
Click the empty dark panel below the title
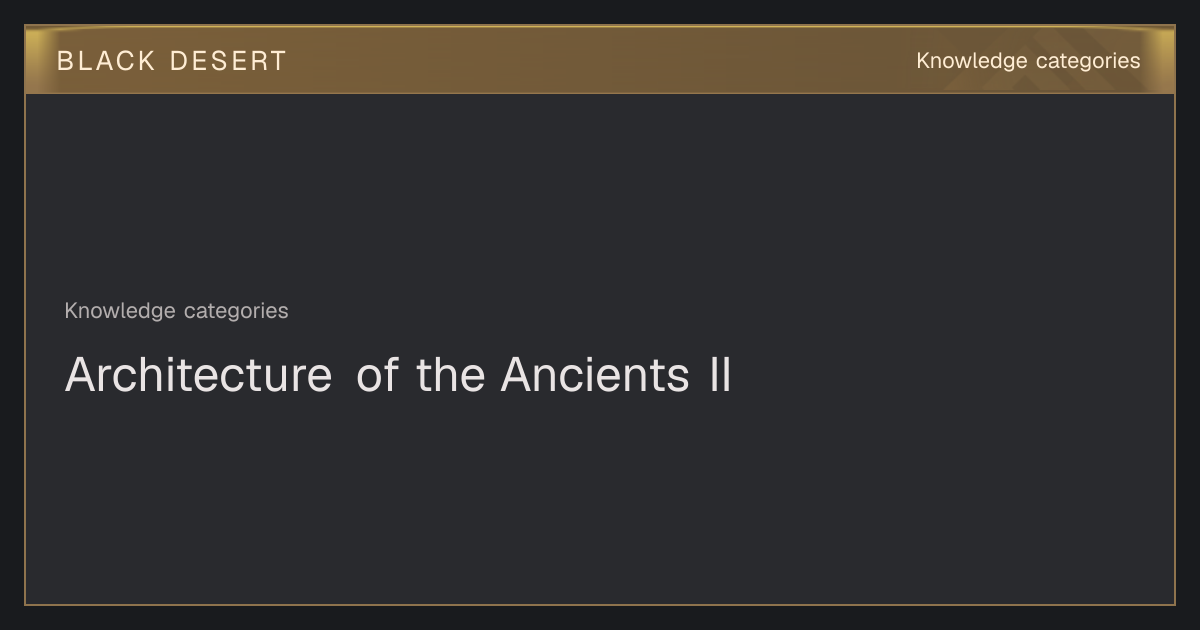click(600, 500)
